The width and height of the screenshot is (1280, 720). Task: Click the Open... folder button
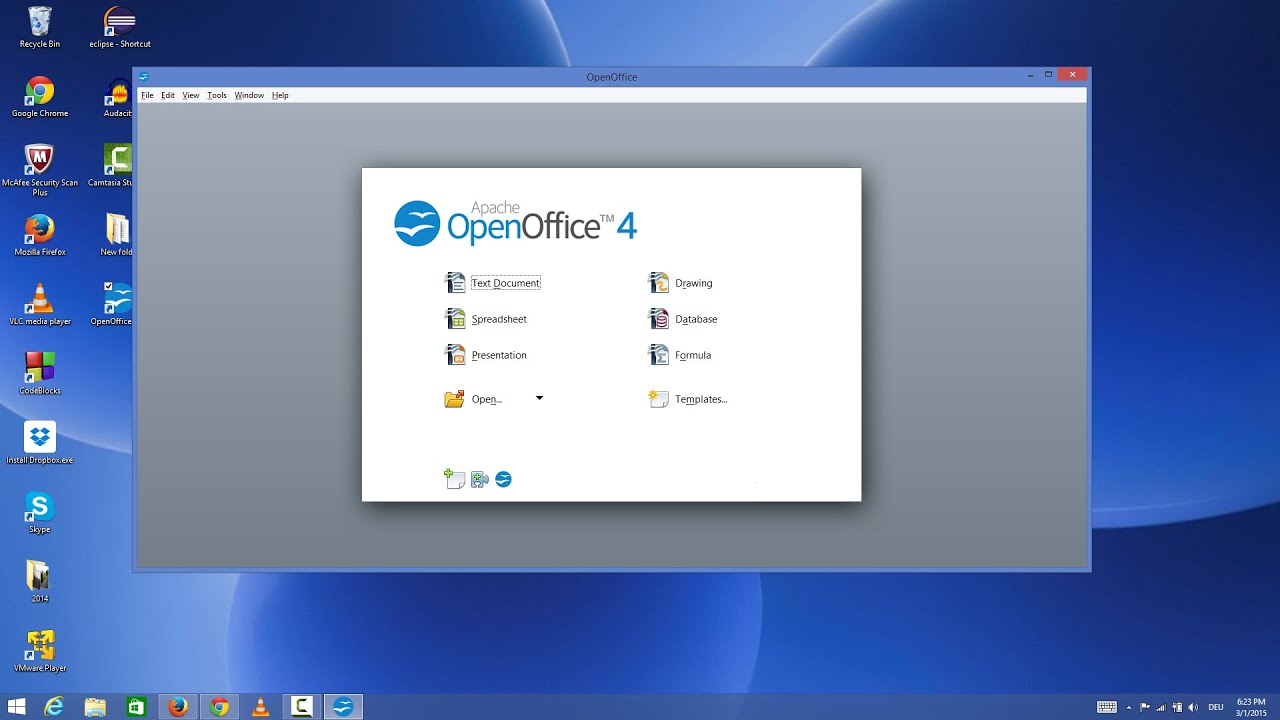(x=473, y=399)
